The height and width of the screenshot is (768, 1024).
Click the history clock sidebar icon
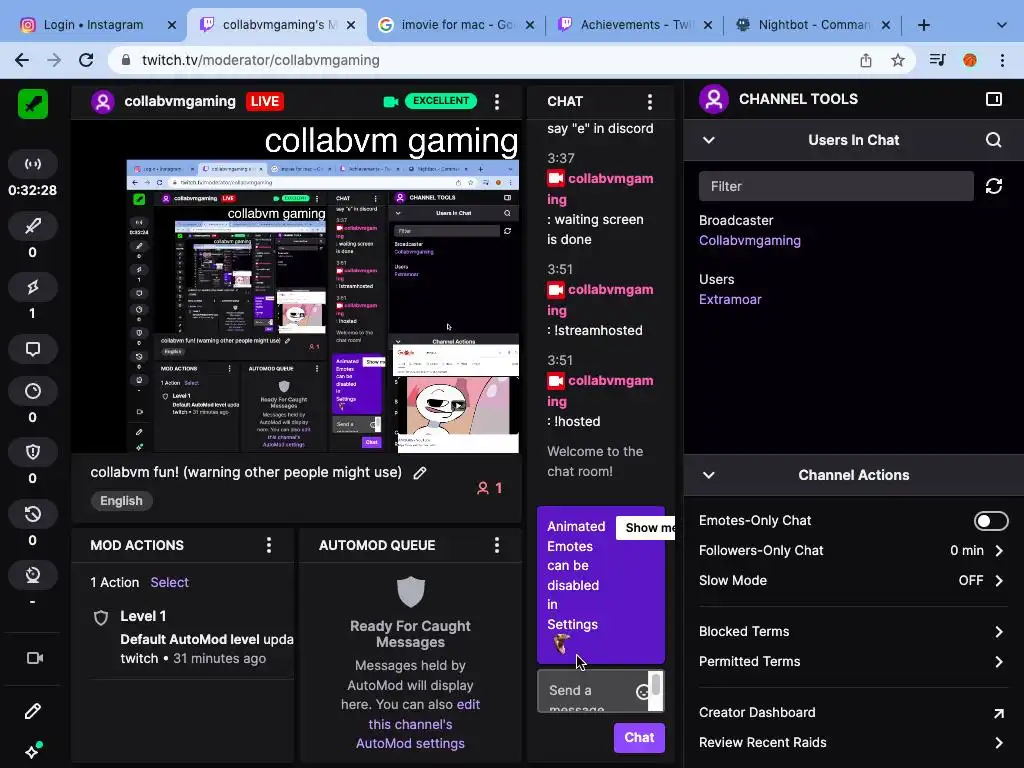[33, 514]
